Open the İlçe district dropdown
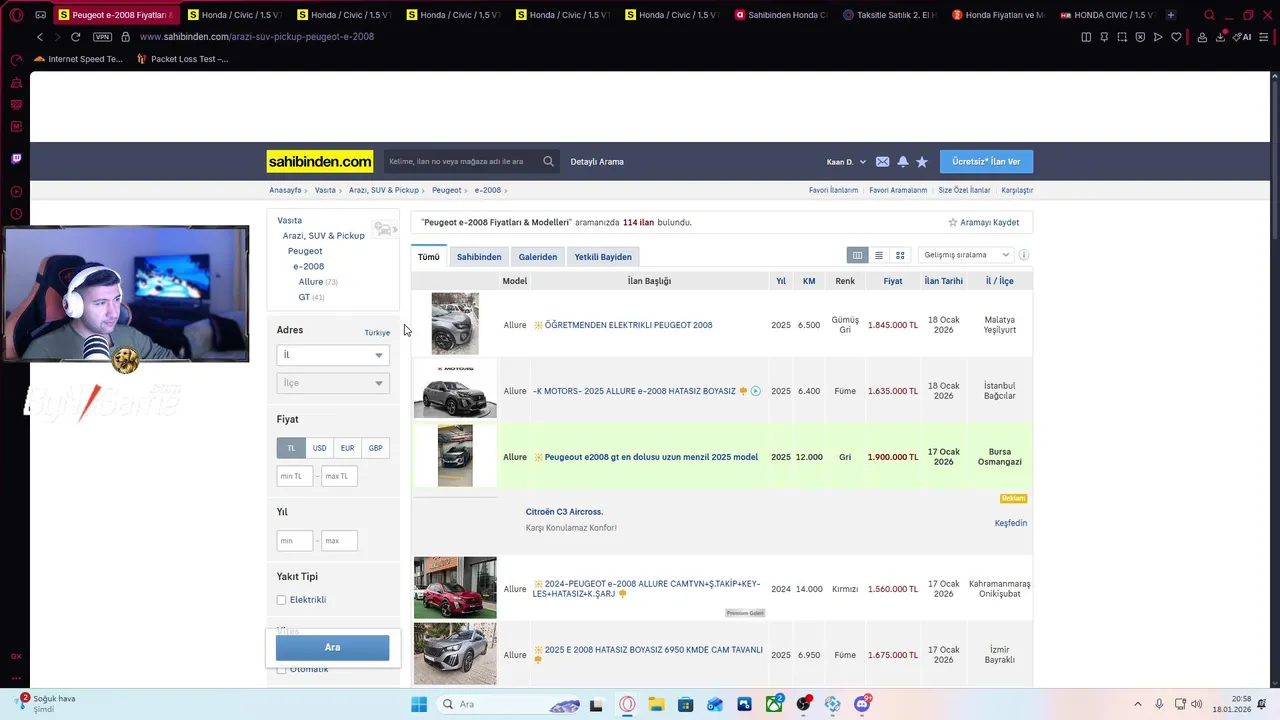1280x720 pixels. pos(333,383)
